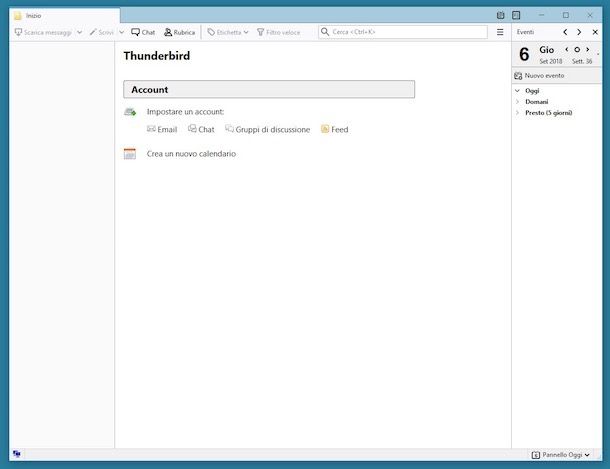The image size is (610, 469).
Task: Click the Nuovo evento button
Action: point(539,76)
